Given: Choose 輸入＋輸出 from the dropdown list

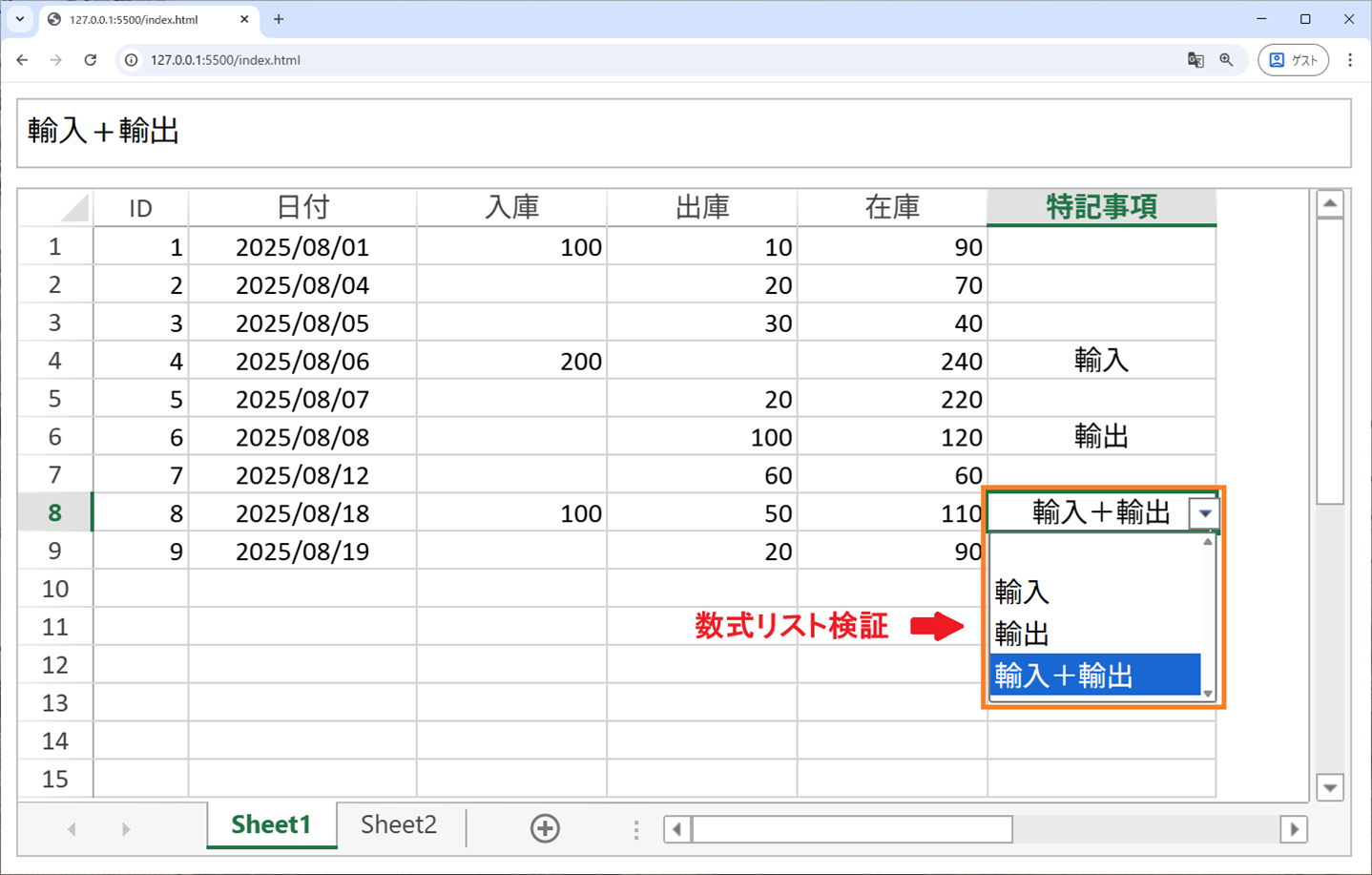Looking at the screenshot, I should (x=1095, y=676).
